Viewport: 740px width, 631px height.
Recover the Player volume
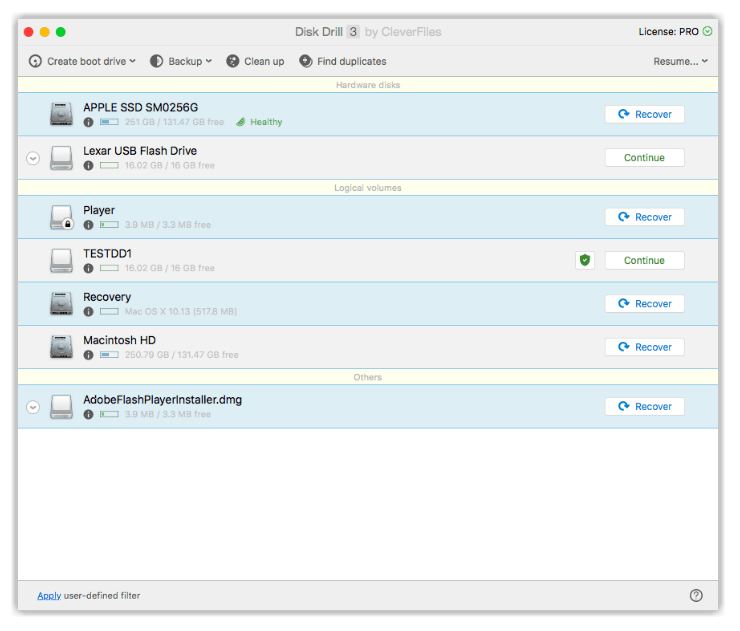(x=645, y=217)
